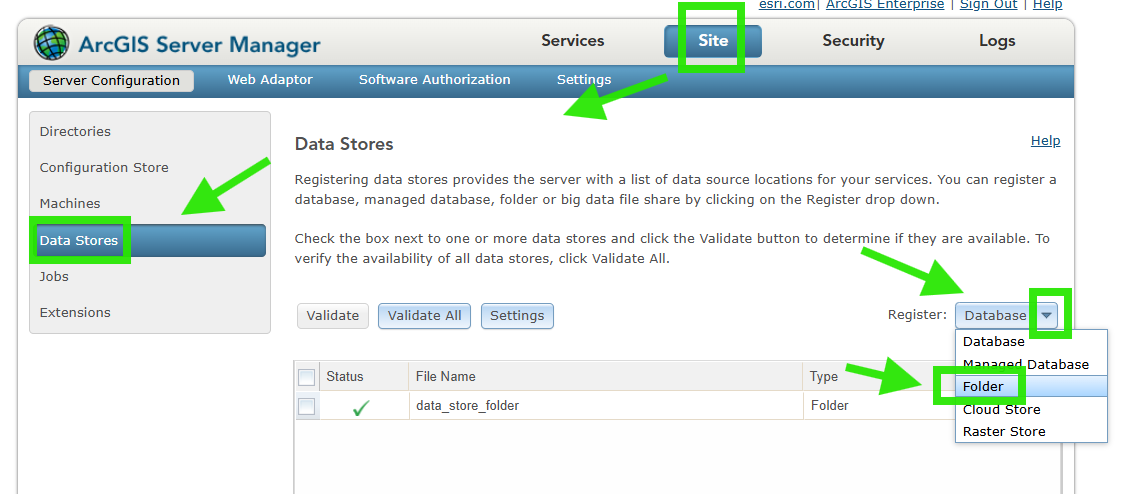Switch to the Services tab
The height and width of the screenshot is (494, 1132).
coord(573,41)
